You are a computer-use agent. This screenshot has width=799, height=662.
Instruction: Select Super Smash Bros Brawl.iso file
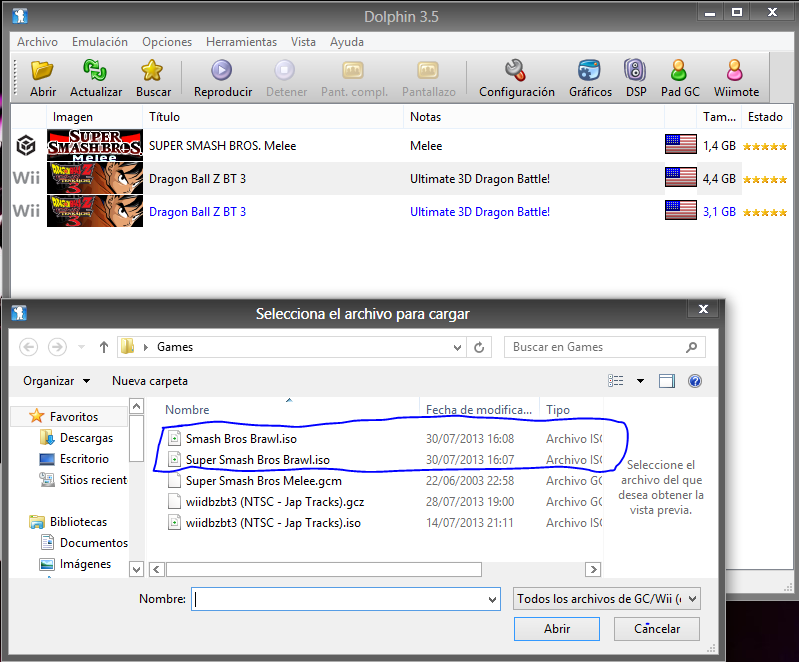click(x=257, y=460)
